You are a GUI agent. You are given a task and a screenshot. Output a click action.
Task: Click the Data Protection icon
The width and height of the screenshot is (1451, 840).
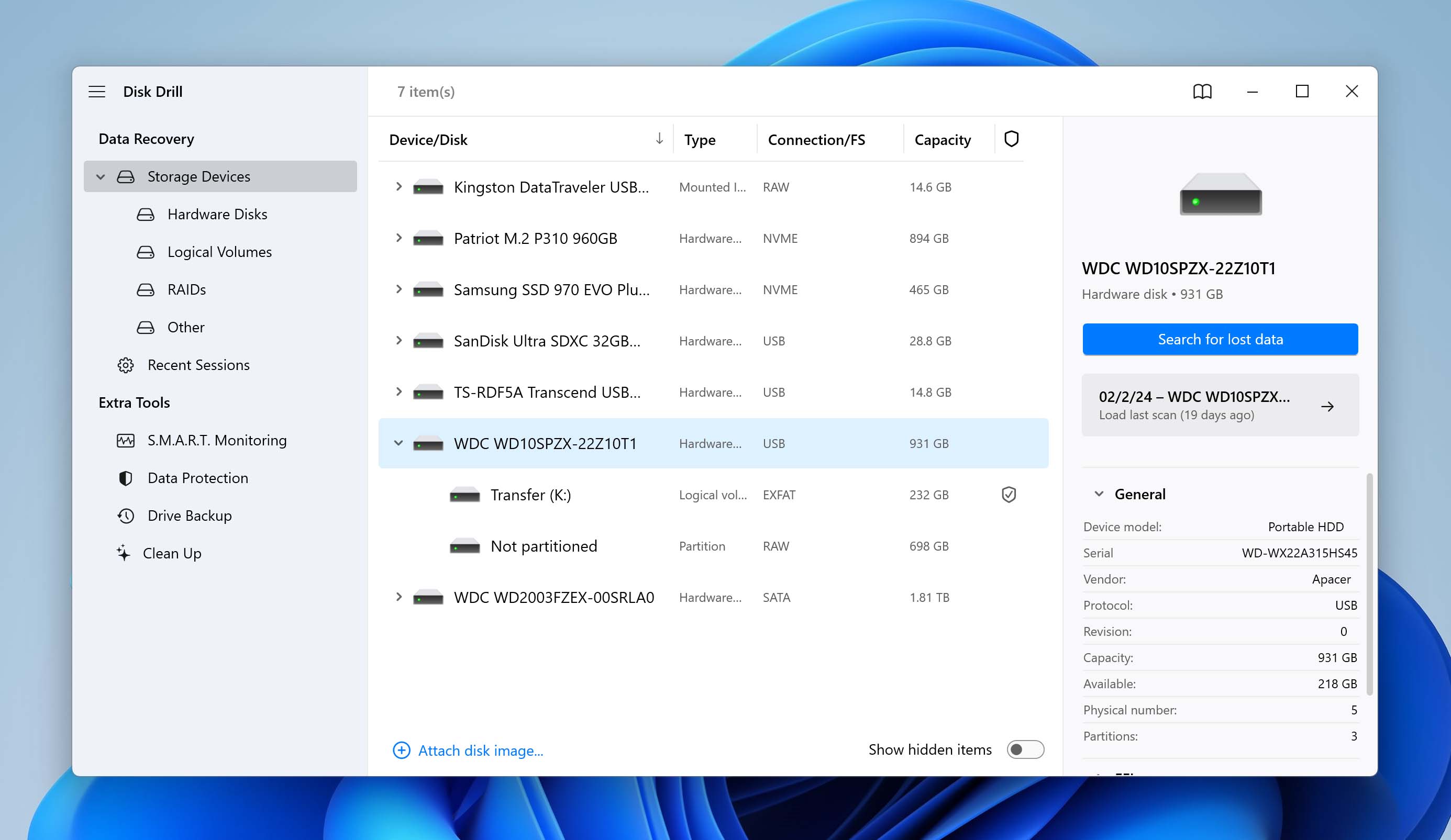click(125, 477)
